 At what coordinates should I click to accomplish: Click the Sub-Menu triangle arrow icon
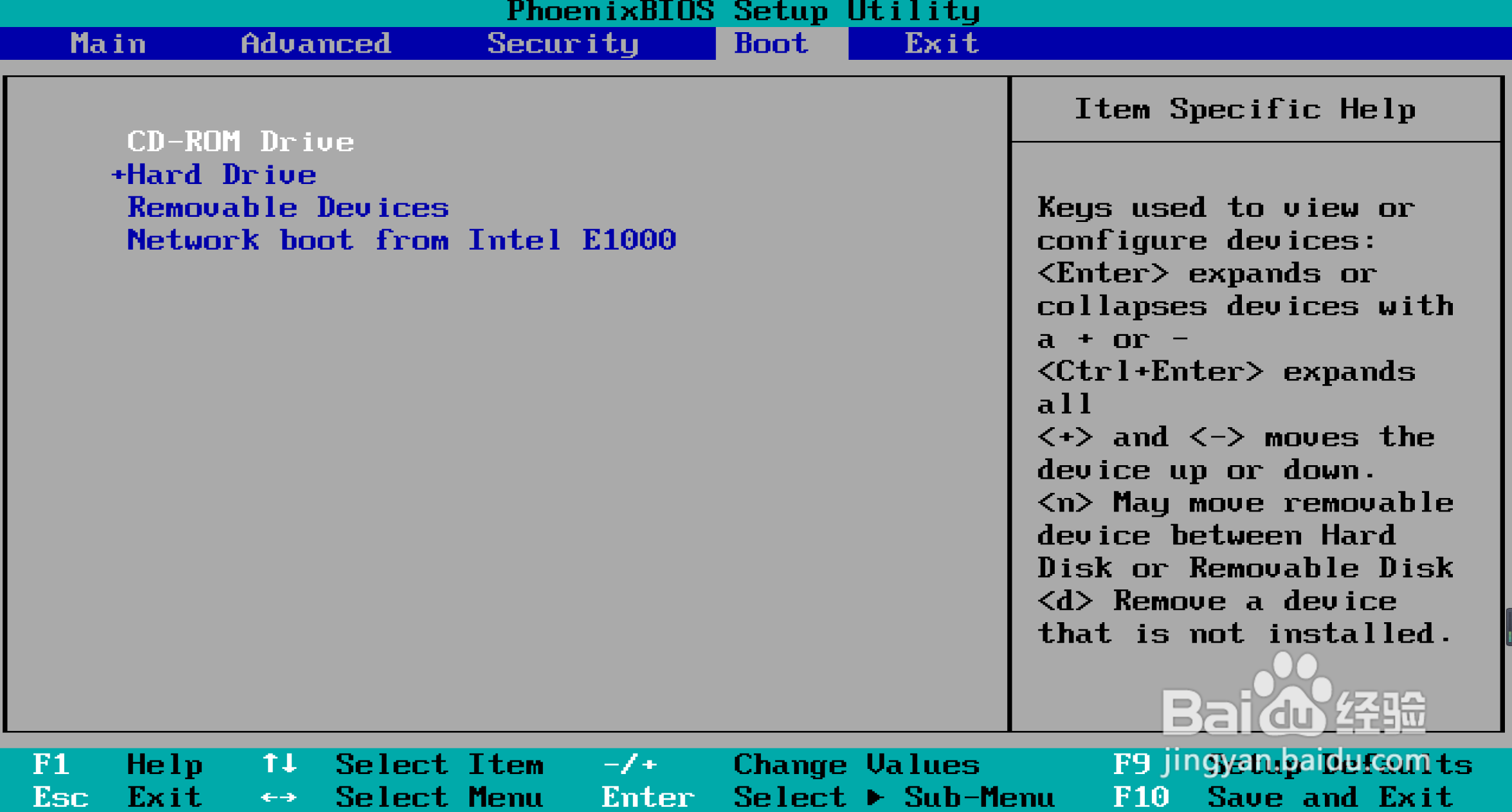point(875,797)
